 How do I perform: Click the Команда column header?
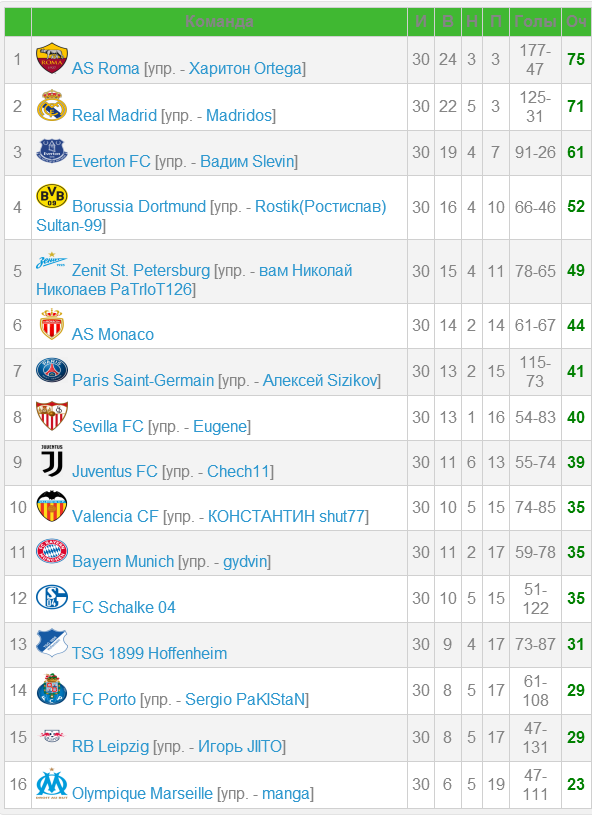point(219,21)
